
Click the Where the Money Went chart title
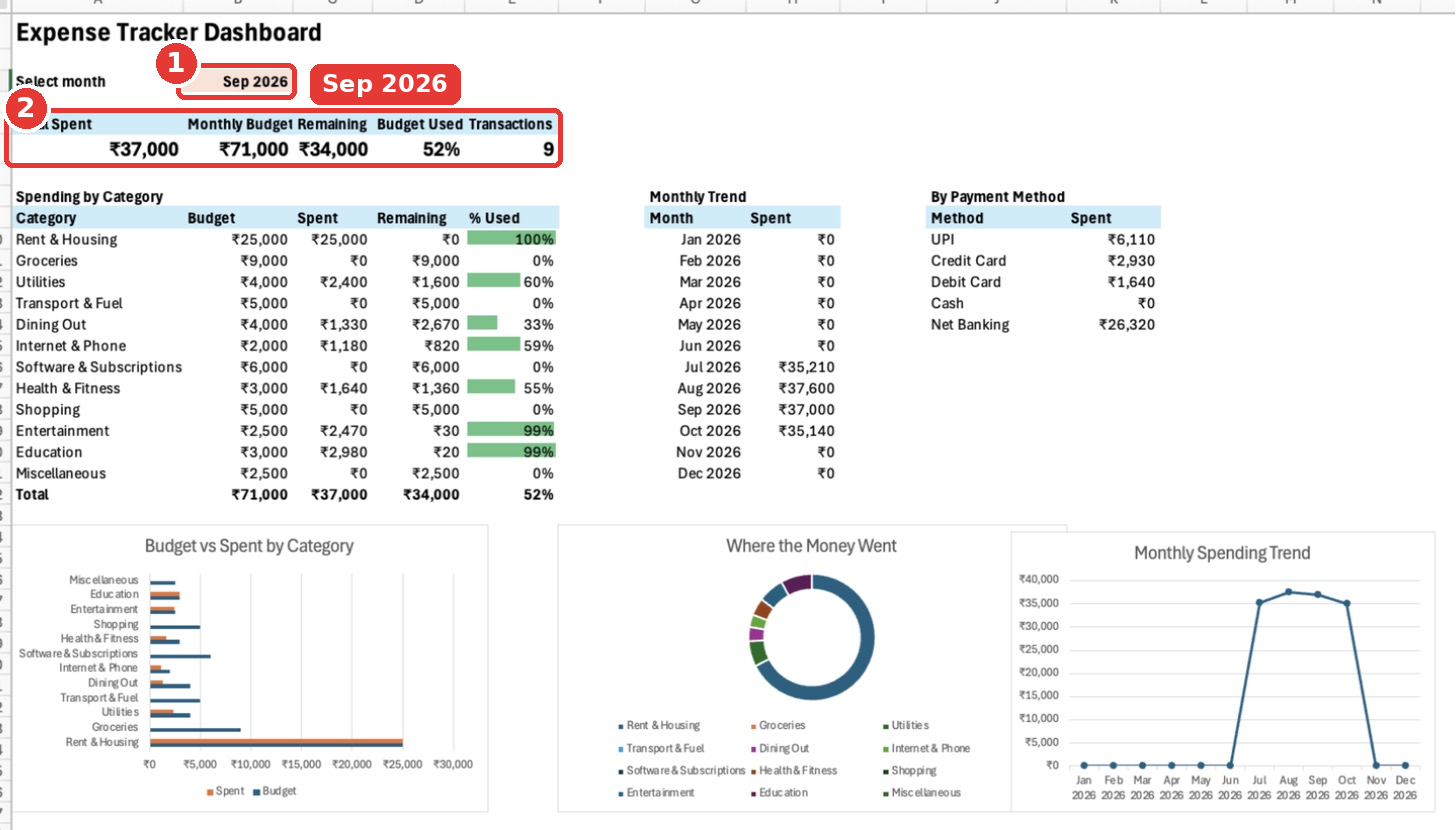tap(812, 546)
